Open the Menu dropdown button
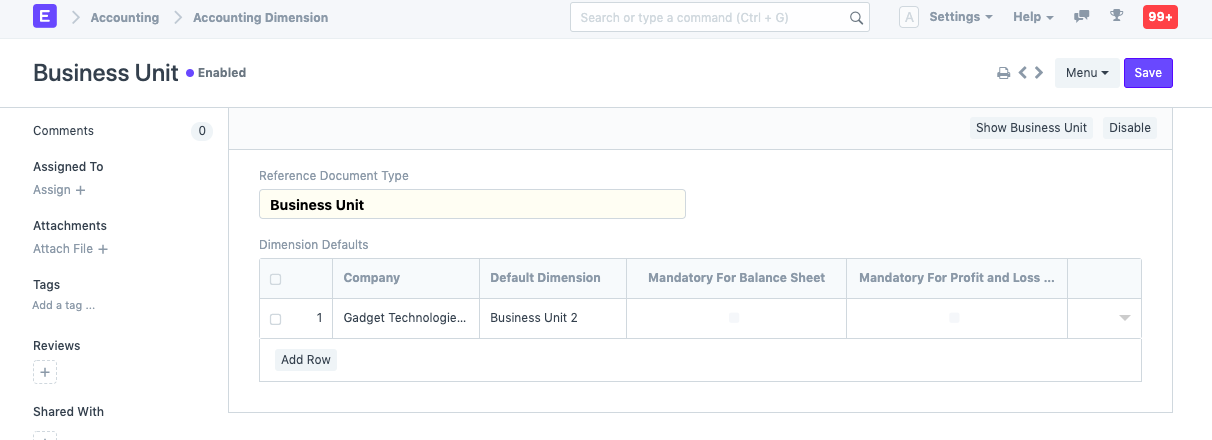The width and height of the screenshot is (1212, 440). pos(1086,73)
